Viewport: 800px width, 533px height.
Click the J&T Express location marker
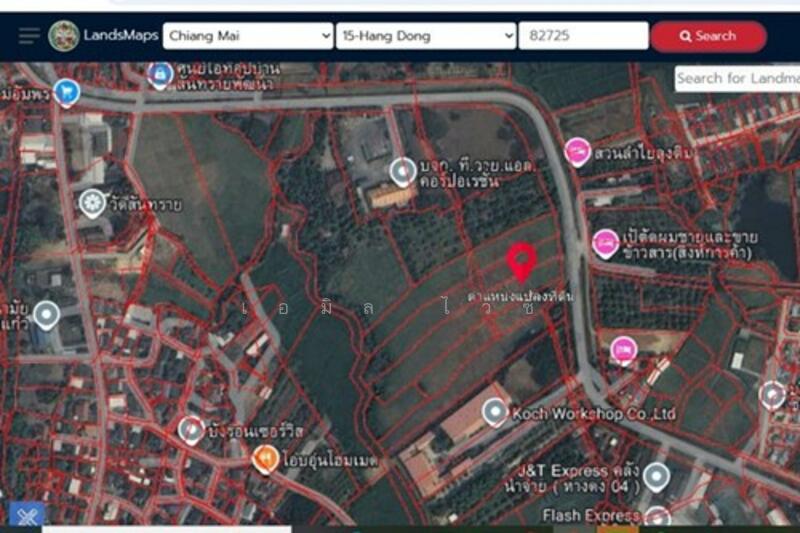pyautogui.click(x=655, y=476)
